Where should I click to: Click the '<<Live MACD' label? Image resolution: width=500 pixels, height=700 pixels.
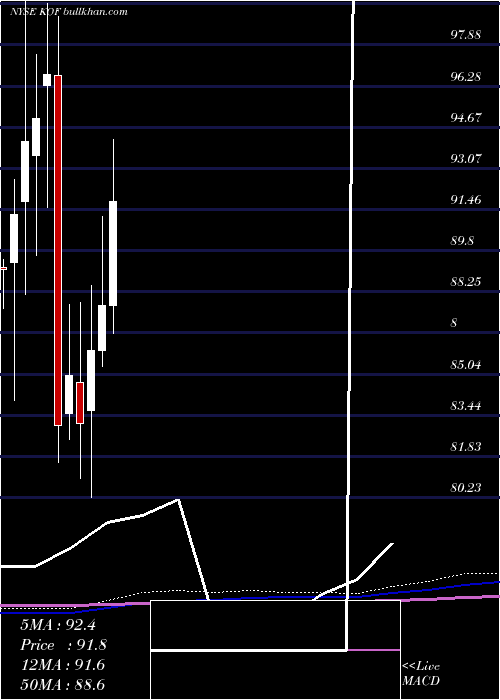[x=421, y=673]
